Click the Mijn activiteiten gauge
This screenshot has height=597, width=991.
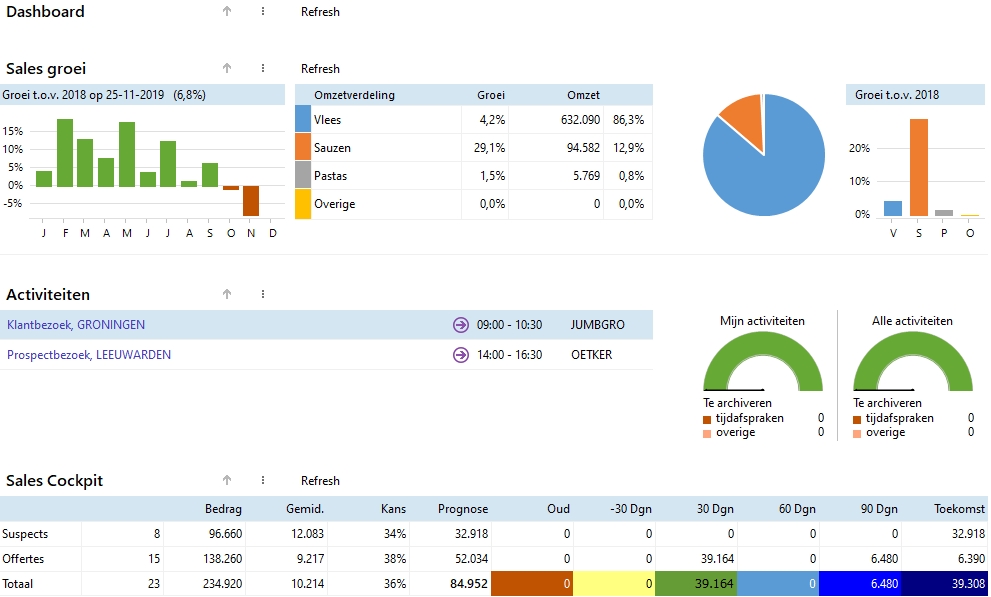click(x=763, y=365)
